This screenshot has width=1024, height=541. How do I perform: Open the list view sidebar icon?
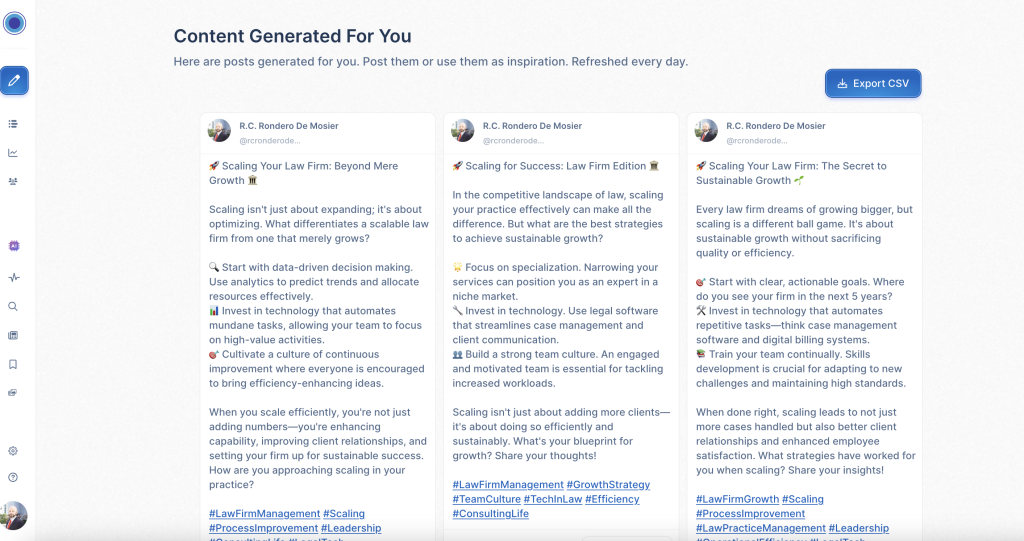pos(13,124)
